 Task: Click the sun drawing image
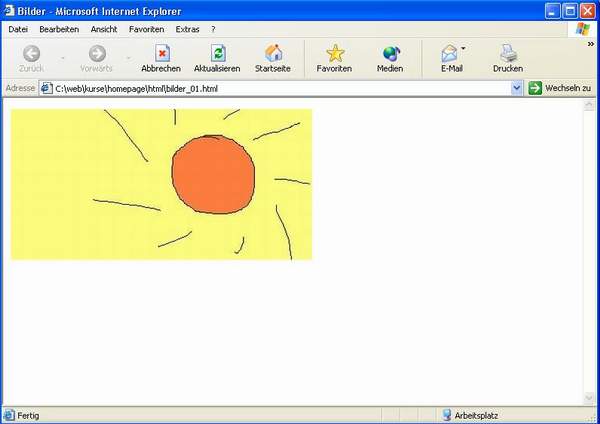pyautogui.click(x=161, y=184)
